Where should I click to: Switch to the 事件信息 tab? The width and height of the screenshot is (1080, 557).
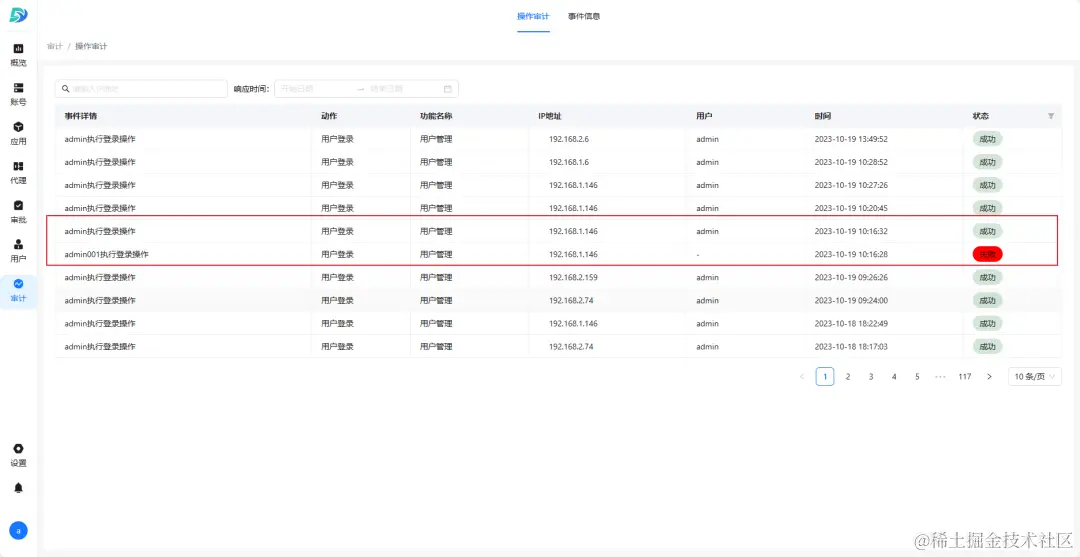[583, 16]
